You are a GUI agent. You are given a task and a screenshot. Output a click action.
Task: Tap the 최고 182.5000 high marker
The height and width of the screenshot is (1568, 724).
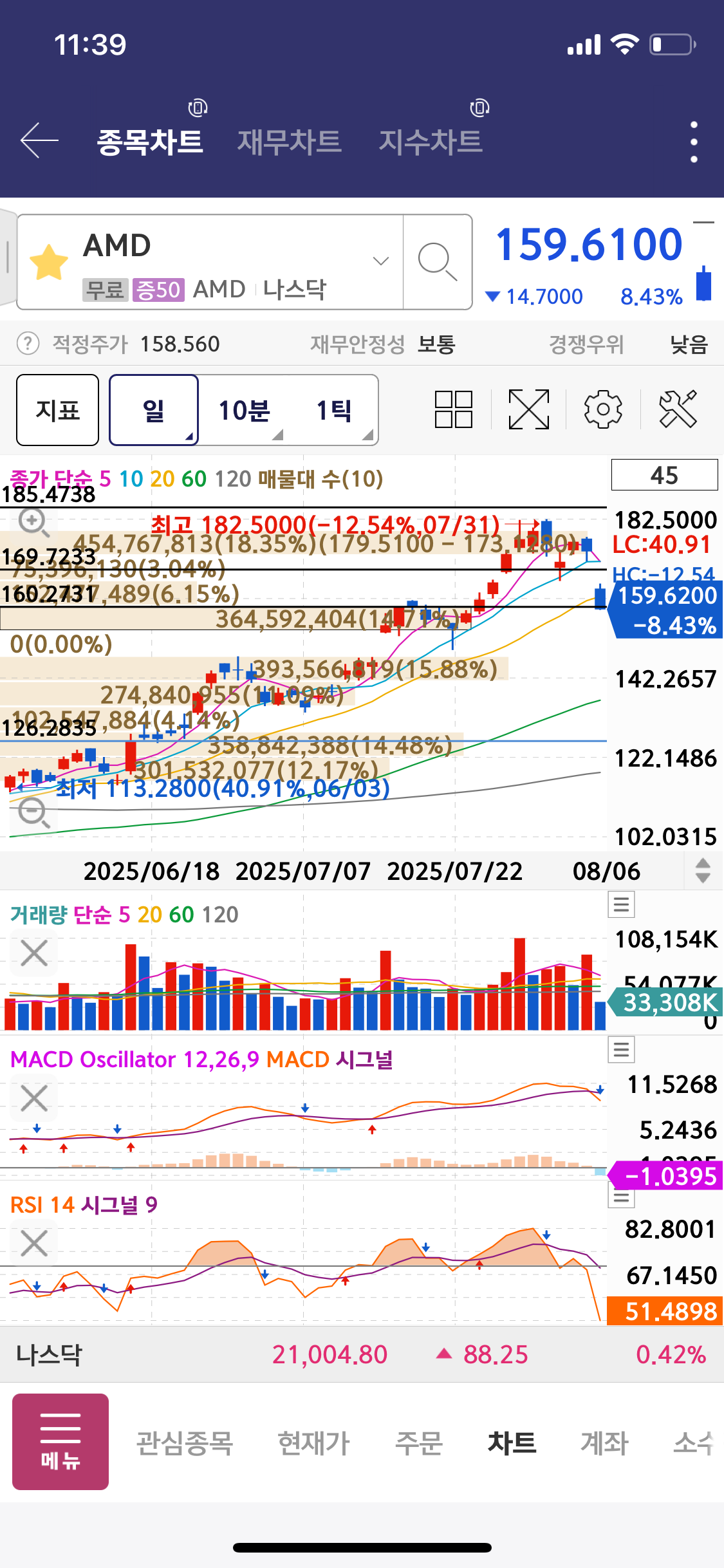click(x=325, y=525)
